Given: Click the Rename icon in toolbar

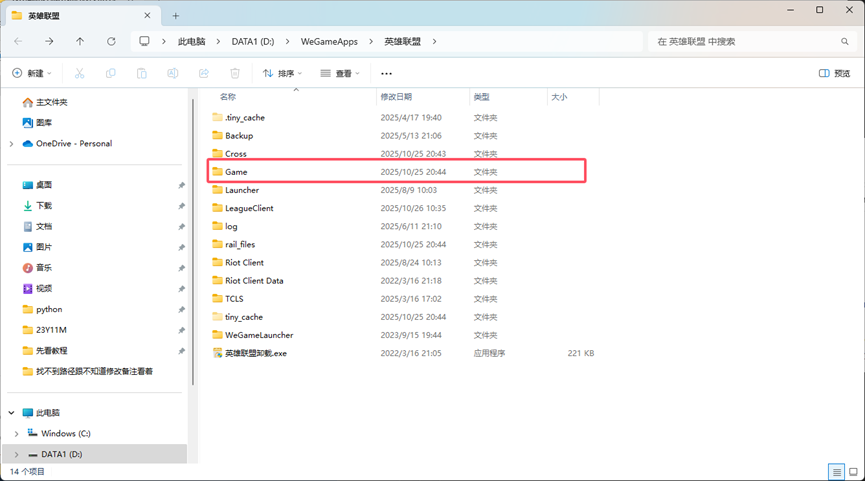Looking at the screenshot, I should click(173, 73).
